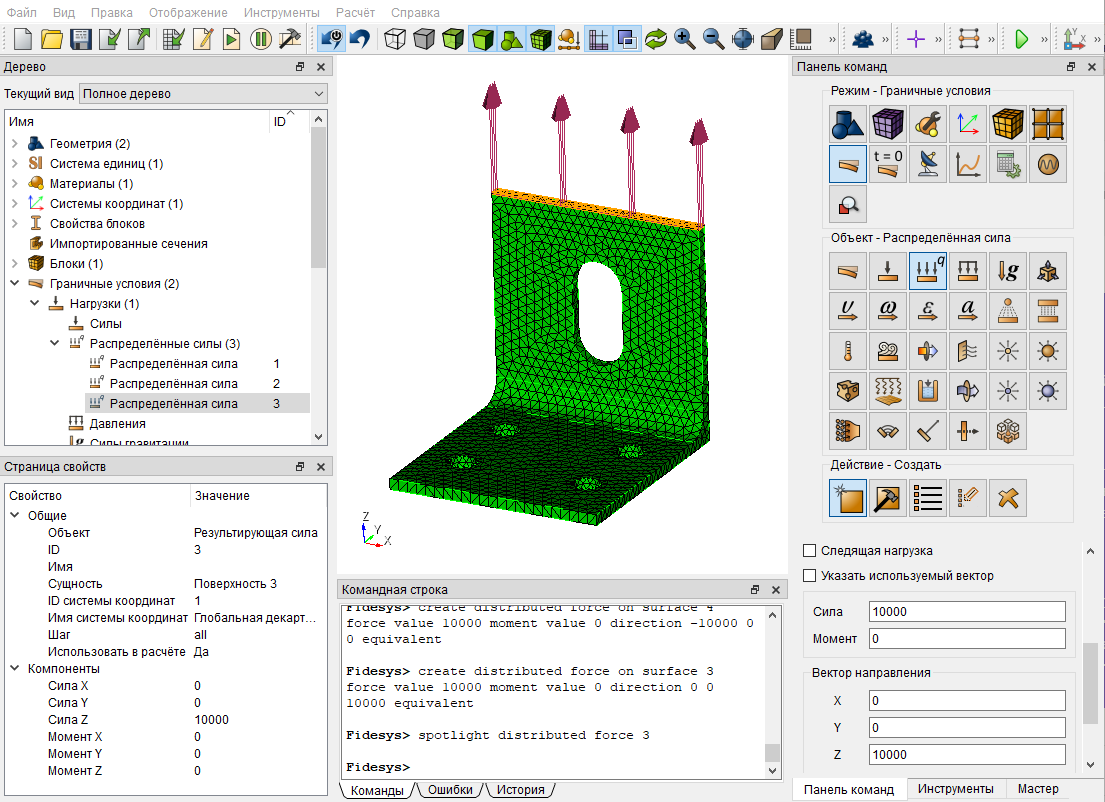Viewport: 1105px width, 802px height.
Task: Expand the Геометрия tree node
Action: 15,144
